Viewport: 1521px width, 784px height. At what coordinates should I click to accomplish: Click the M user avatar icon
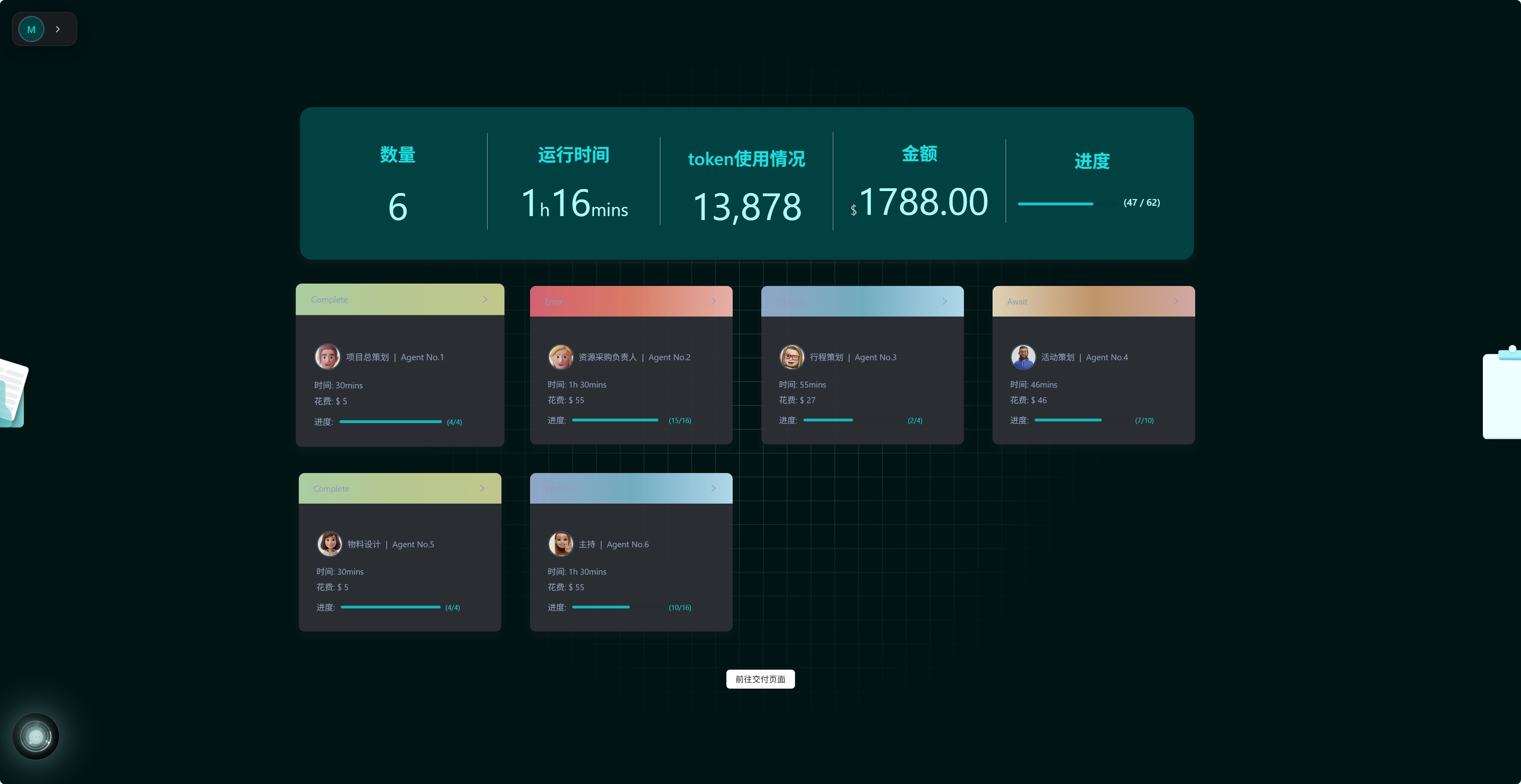point(31,29)
